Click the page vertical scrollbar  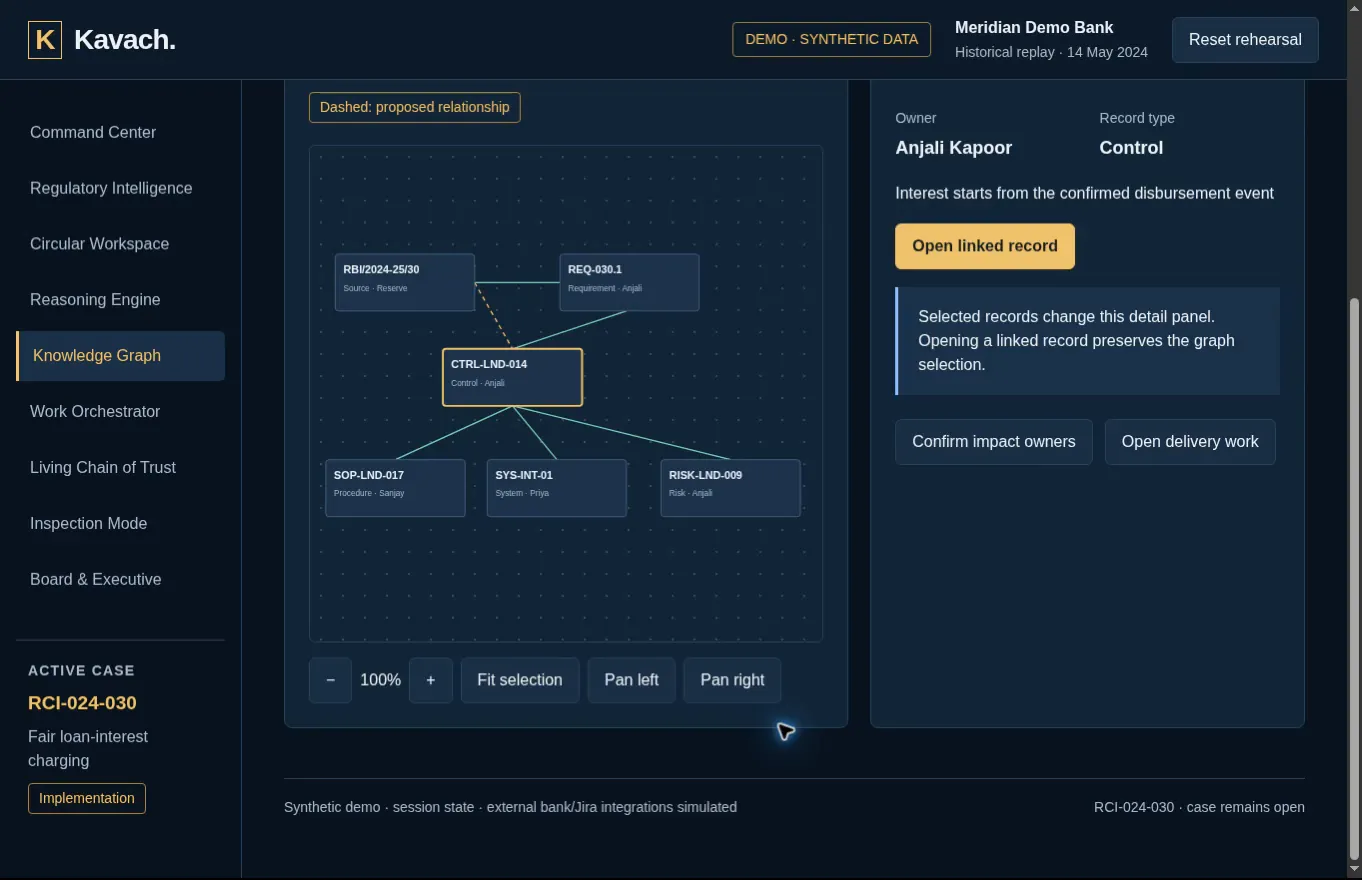tap(1355, 578)
